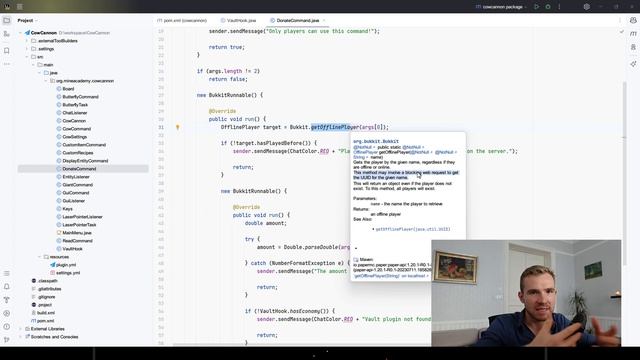
Task: Open pom.xml in project tree
Action: pos(45,321)
